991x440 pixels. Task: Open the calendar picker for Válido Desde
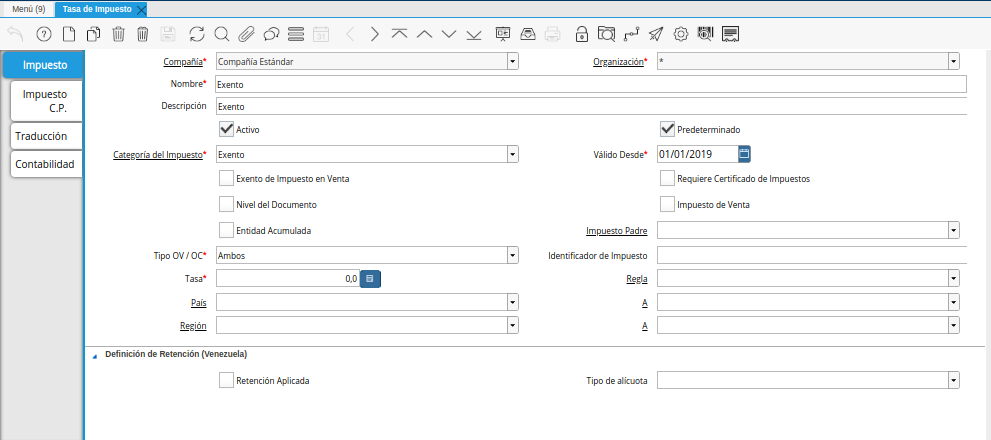tap(744, 154)
